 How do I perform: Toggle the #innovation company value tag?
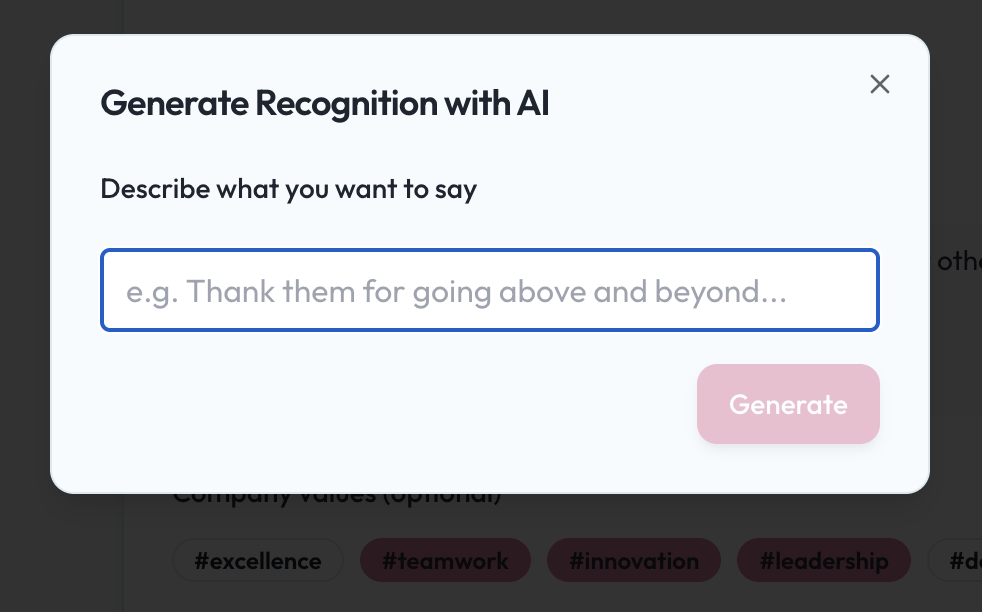633,561
